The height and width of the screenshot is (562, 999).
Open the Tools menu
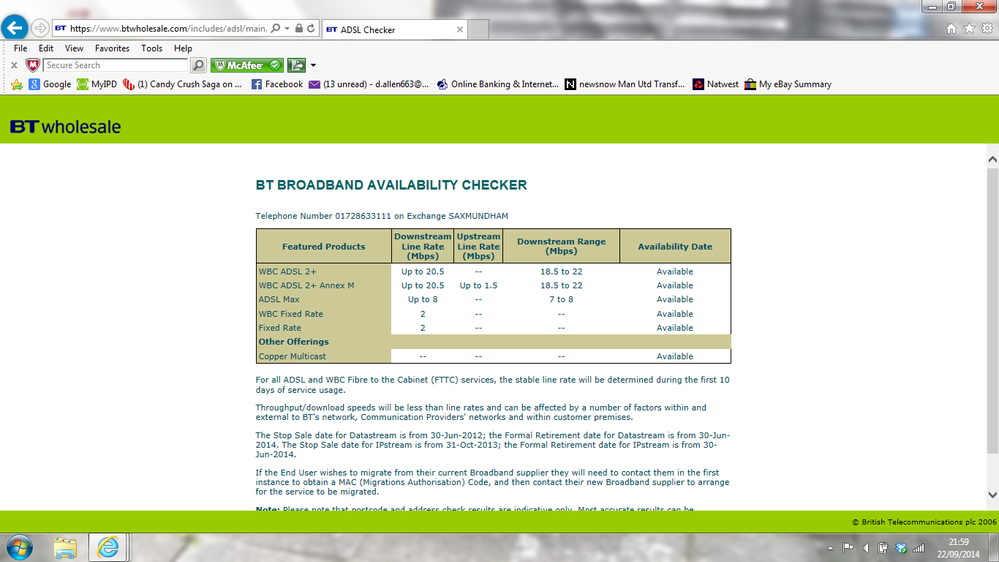point(152,48)
